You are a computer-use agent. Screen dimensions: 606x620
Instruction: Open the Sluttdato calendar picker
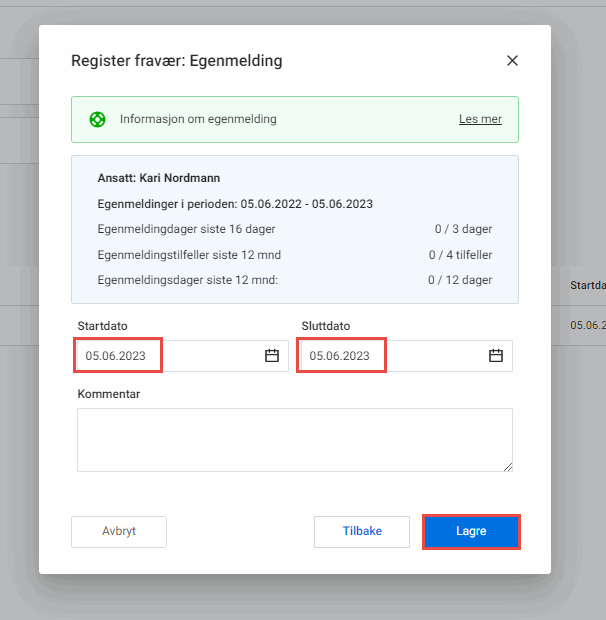(495, 356)
